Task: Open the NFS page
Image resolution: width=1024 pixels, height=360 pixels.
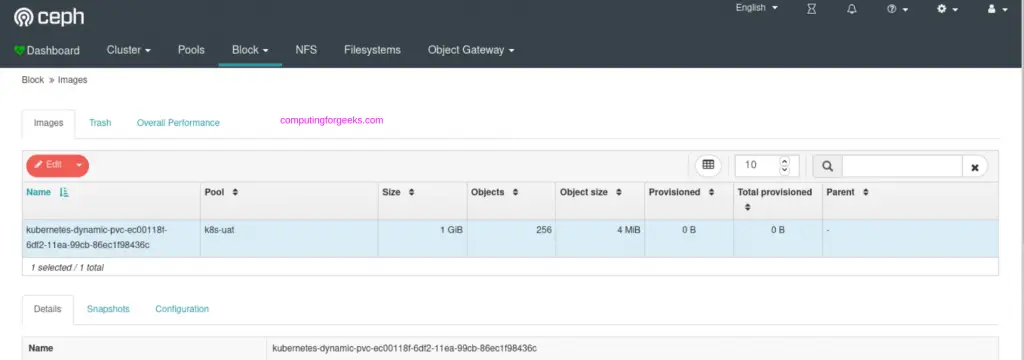Action: pos(306,50)
